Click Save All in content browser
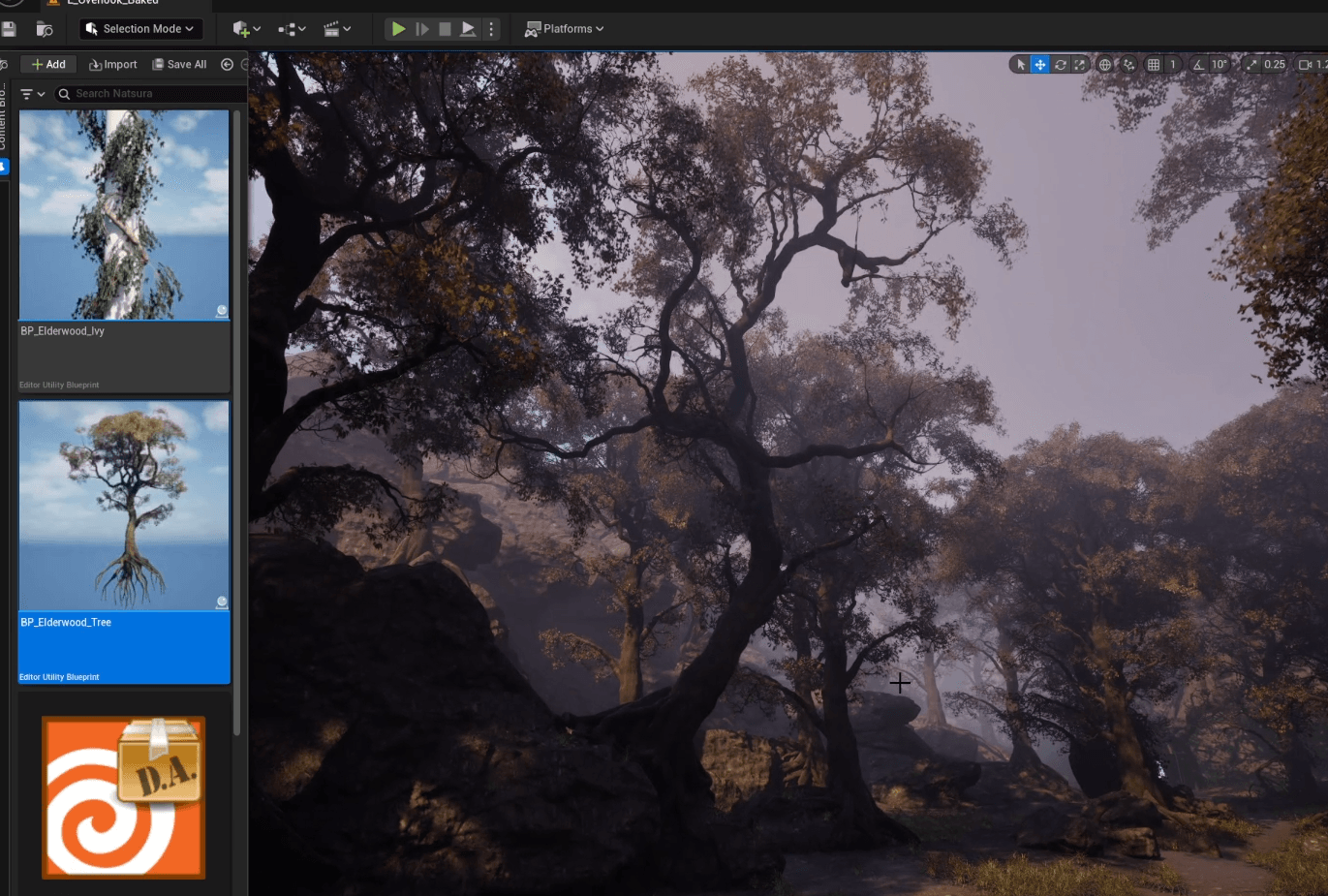 tap(179, 65)
